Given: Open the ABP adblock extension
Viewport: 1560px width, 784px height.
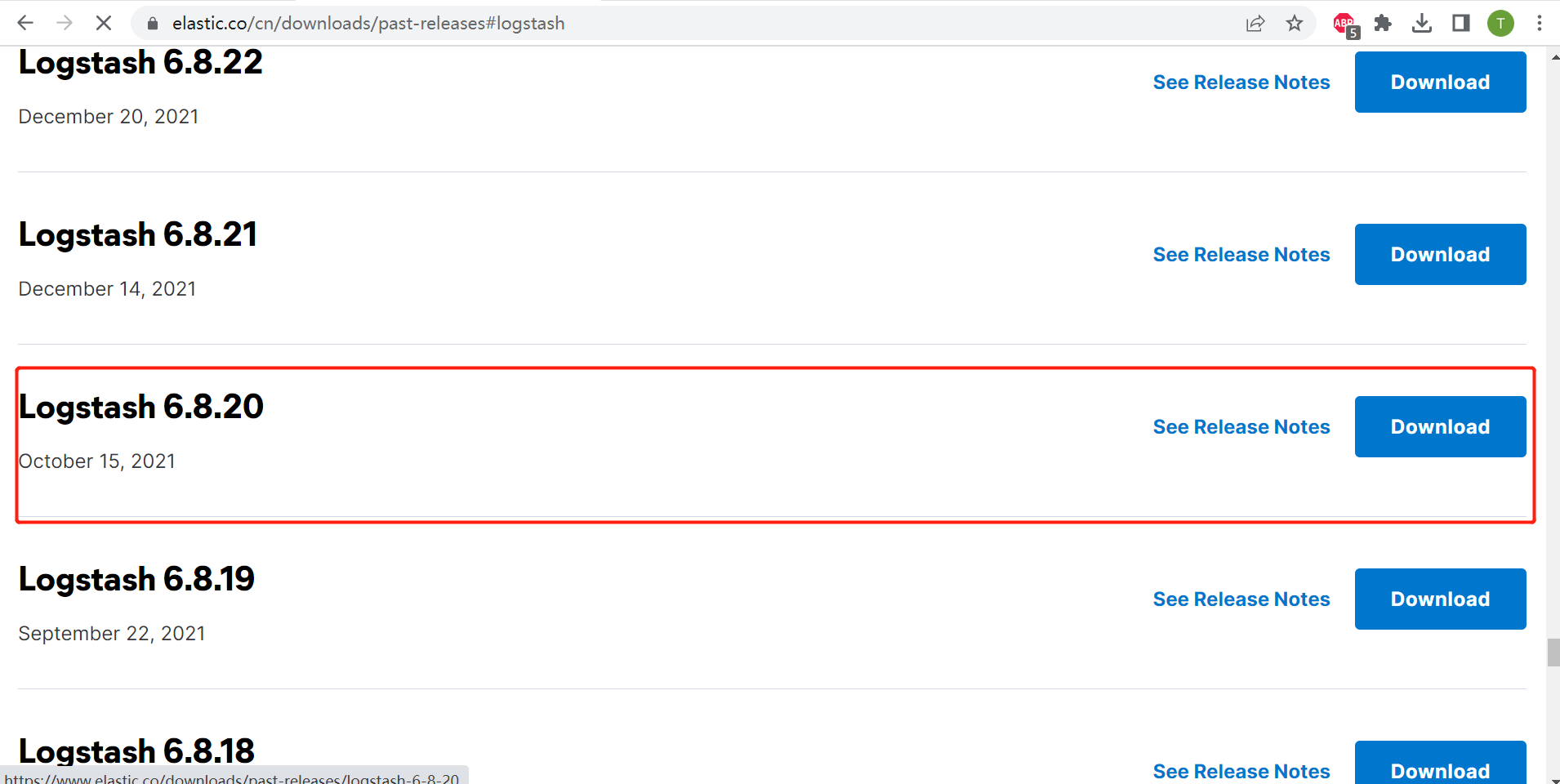Looking at the screenshot, I should 1345,24.
